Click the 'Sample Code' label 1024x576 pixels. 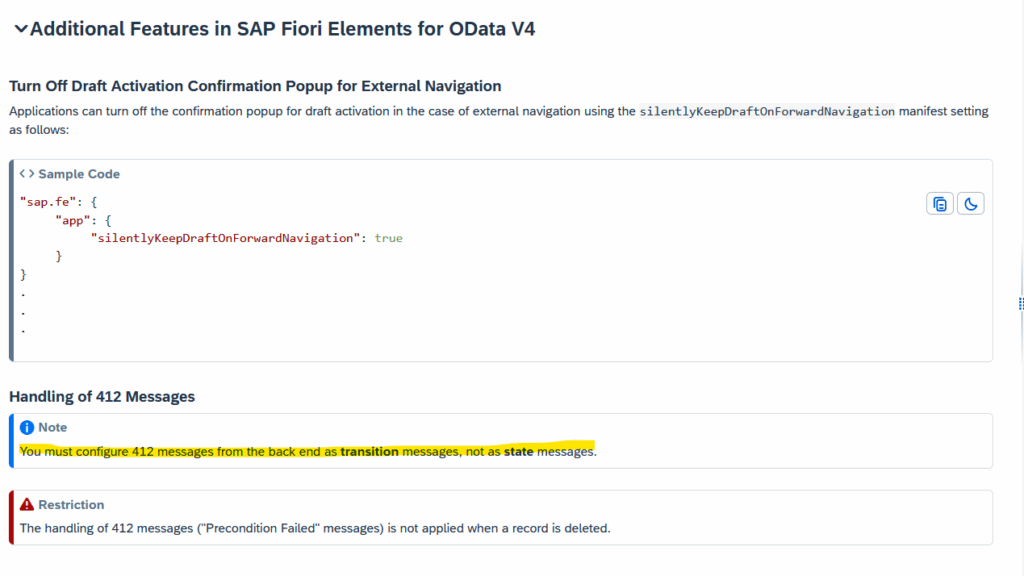[79, 174]
